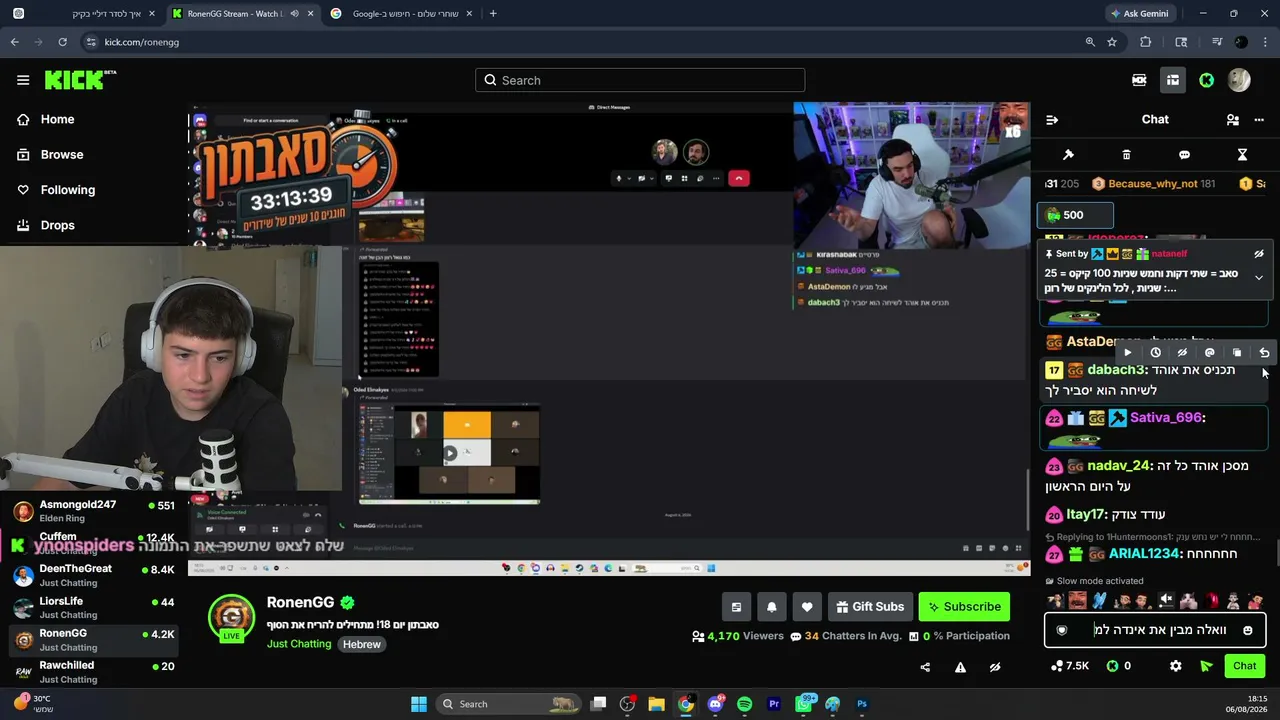Open DeenTheGreat channel in sidebar
The height and width of the screenshot is (720, 1280).
pos(94,575)
